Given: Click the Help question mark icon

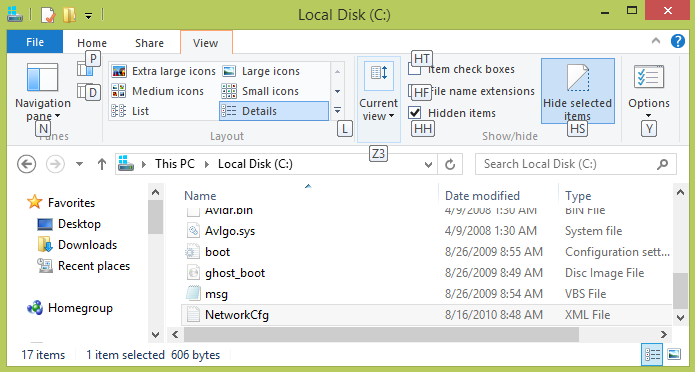Looking at the screenshot, I should 677,41.
